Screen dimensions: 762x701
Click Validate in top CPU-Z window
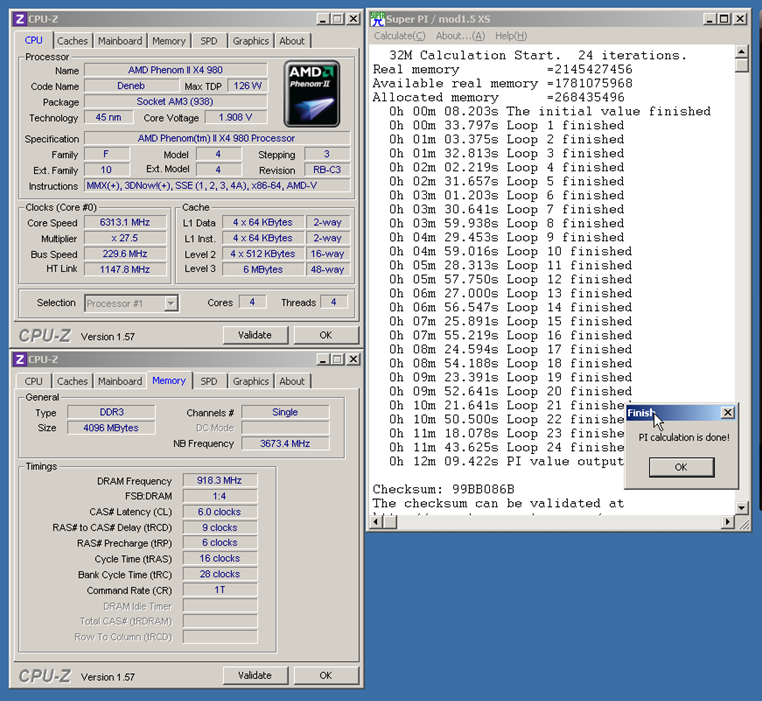[x=255, y=335]
